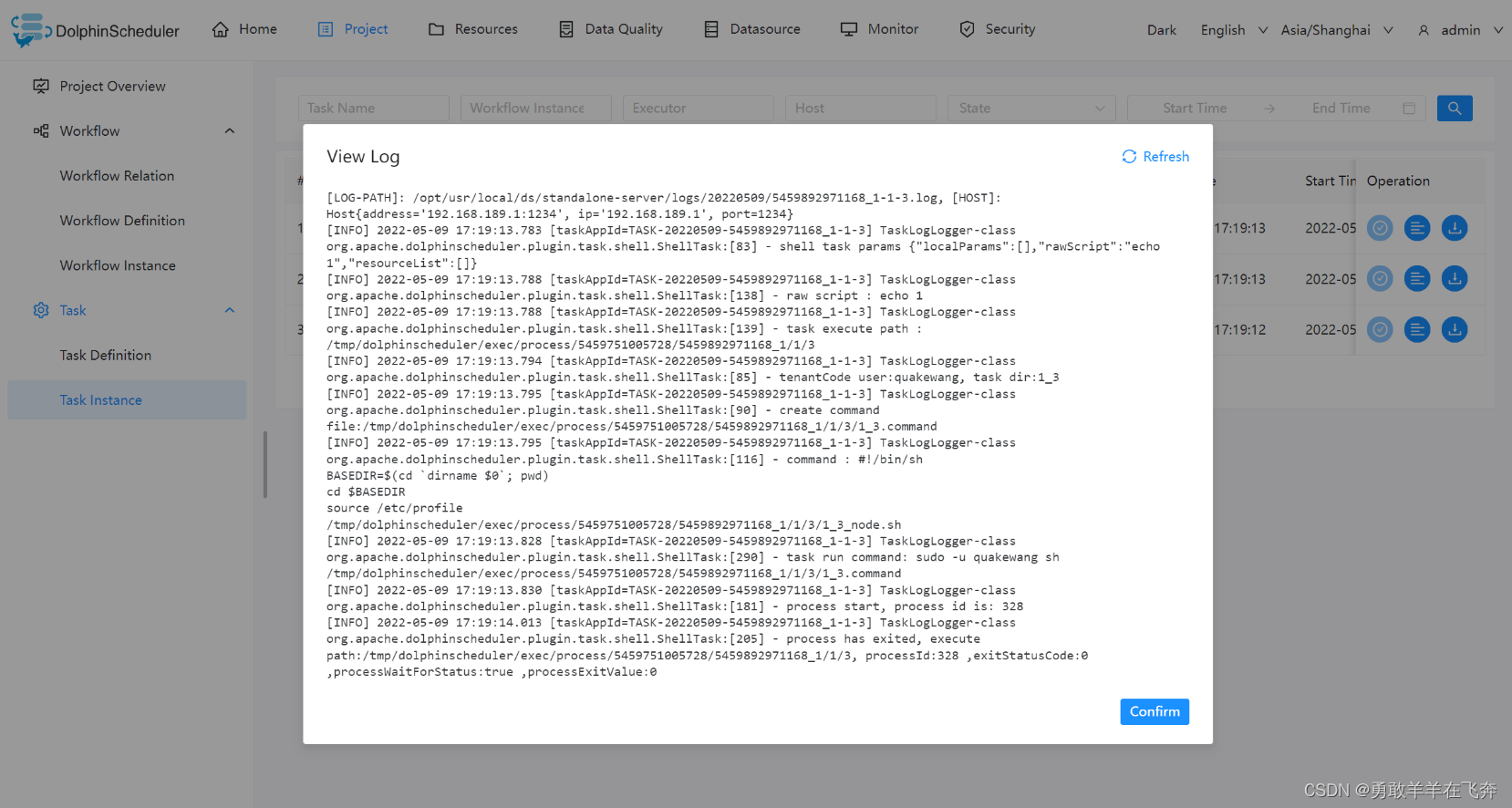This screenshot has height=808, width=1512.
Task: Click the Data Quality icon in navbar
Action: [566, 29]
